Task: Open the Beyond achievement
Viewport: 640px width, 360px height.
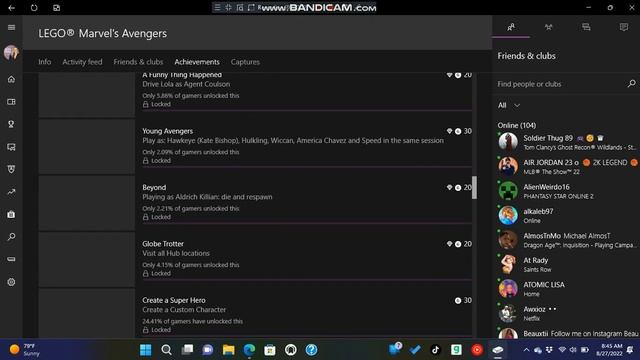Action: pyautogui.click(x=255, y=203)
